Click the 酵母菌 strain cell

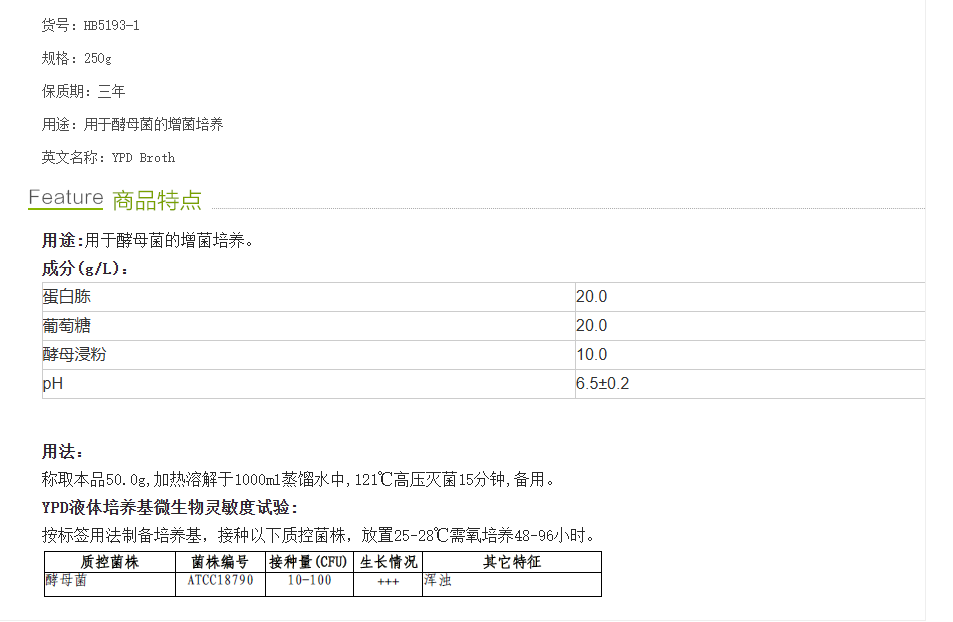(x=110, y=584)
